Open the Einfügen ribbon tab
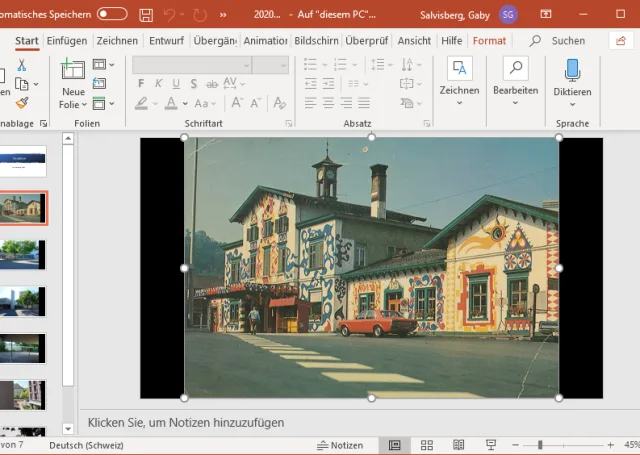This screenshot has height=455, width=640. (66, 41)
